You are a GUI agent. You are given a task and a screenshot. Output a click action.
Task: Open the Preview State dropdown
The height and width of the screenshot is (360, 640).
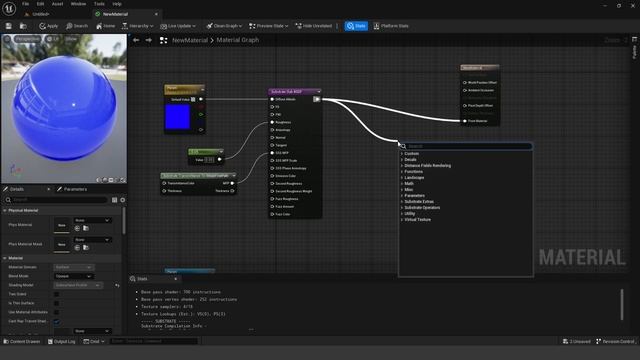pos(269,26)
